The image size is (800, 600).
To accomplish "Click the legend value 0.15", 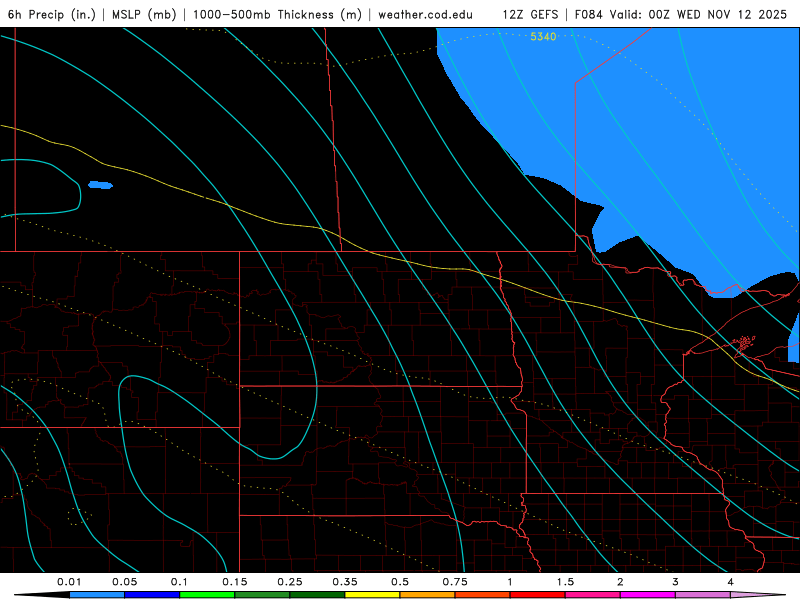I will [x=235, y=582].
